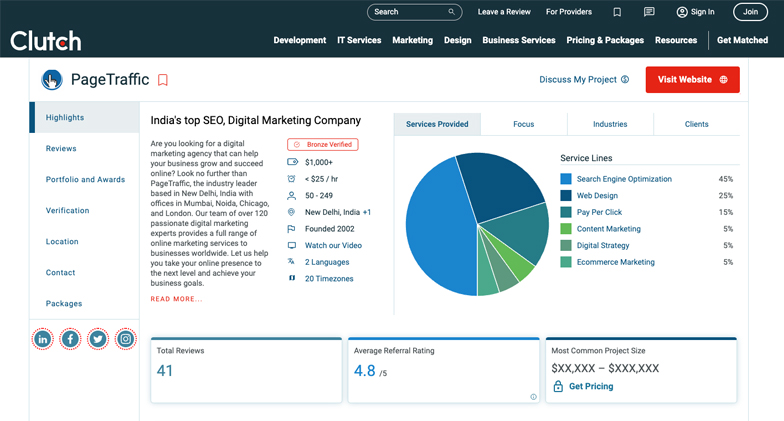Click the location pin icon by New Delhi

(x=292, y=212)
